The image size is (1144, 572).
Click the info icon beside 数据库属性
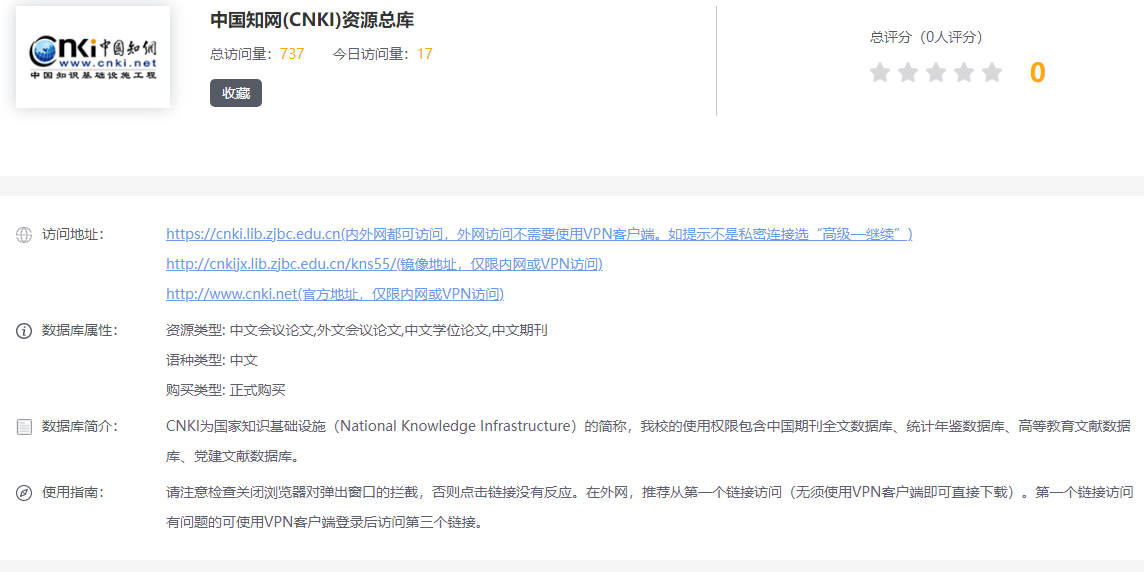point(24,331)
